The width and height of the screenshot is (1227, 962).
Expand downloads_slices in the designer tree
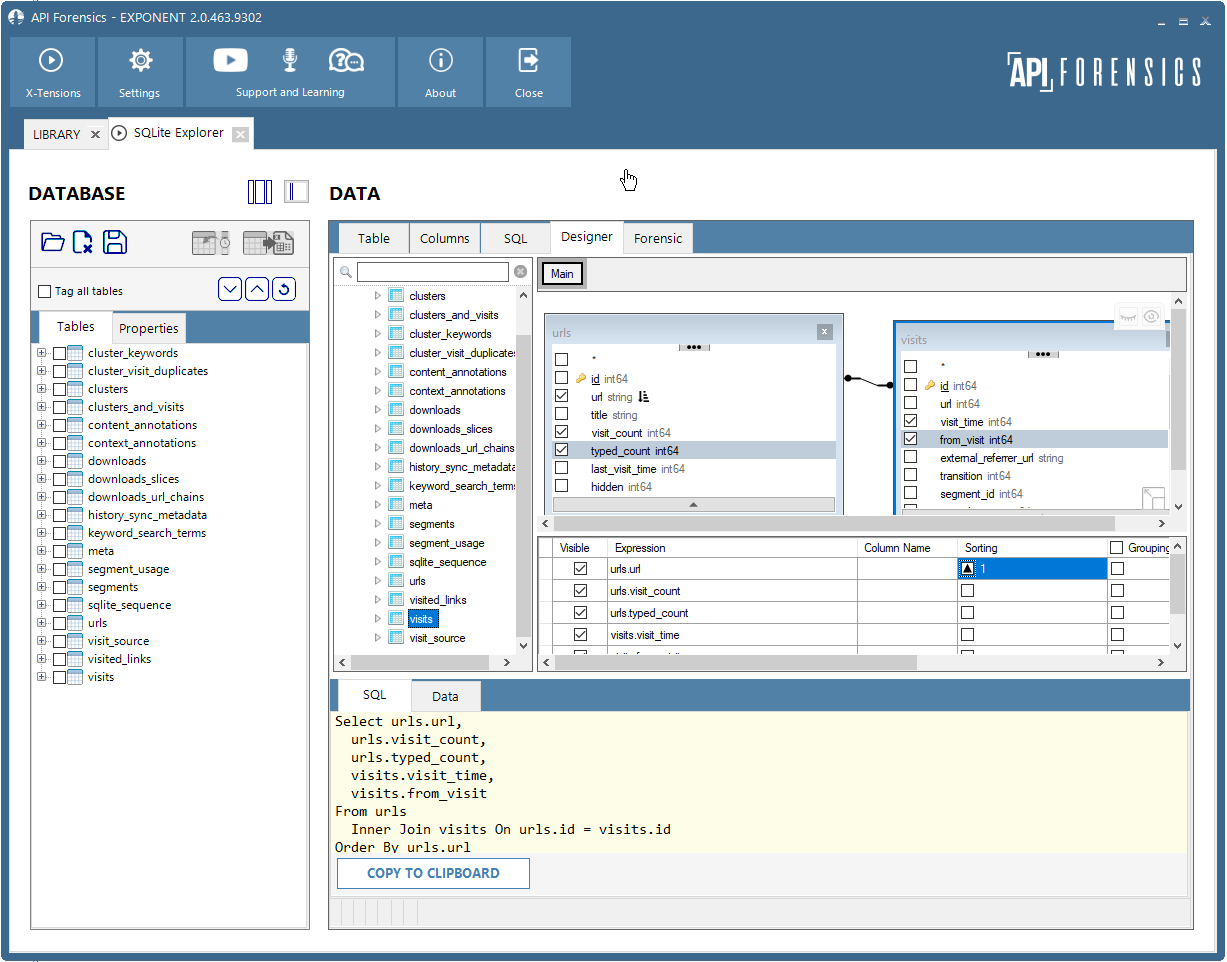click(378, 429)
